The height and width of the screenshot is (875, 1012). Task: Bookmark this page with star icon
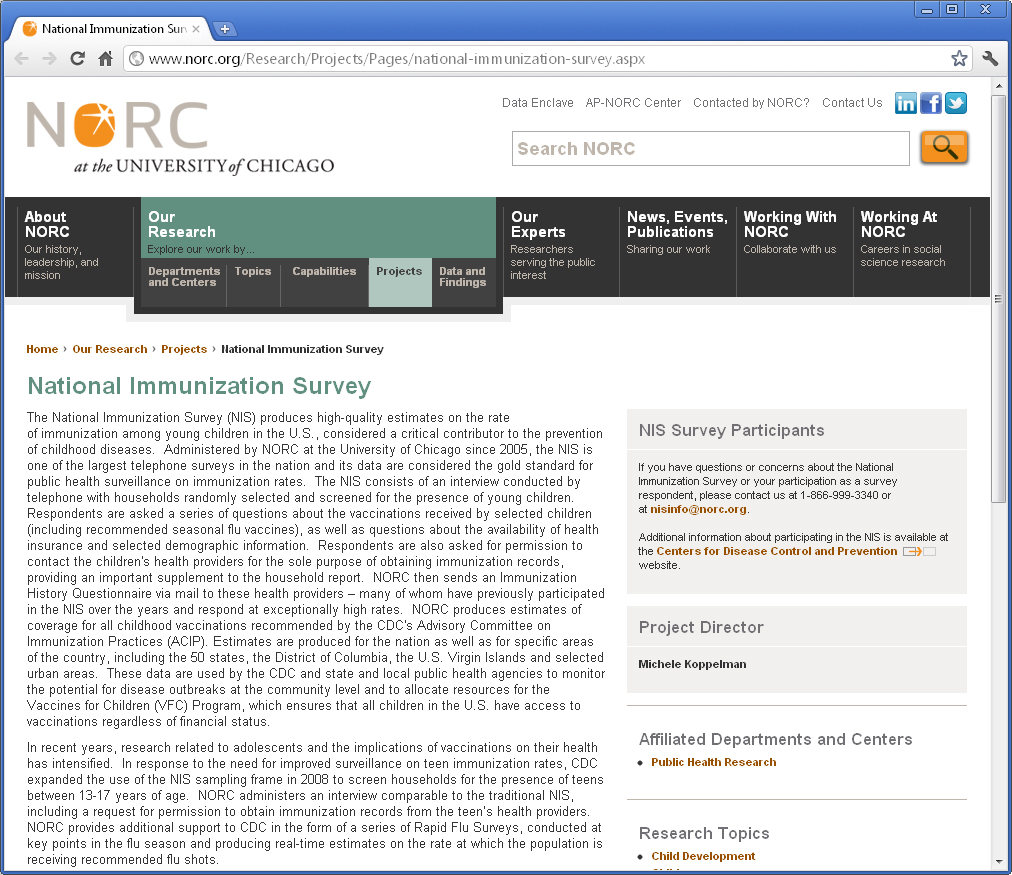[x=959, y=59]
